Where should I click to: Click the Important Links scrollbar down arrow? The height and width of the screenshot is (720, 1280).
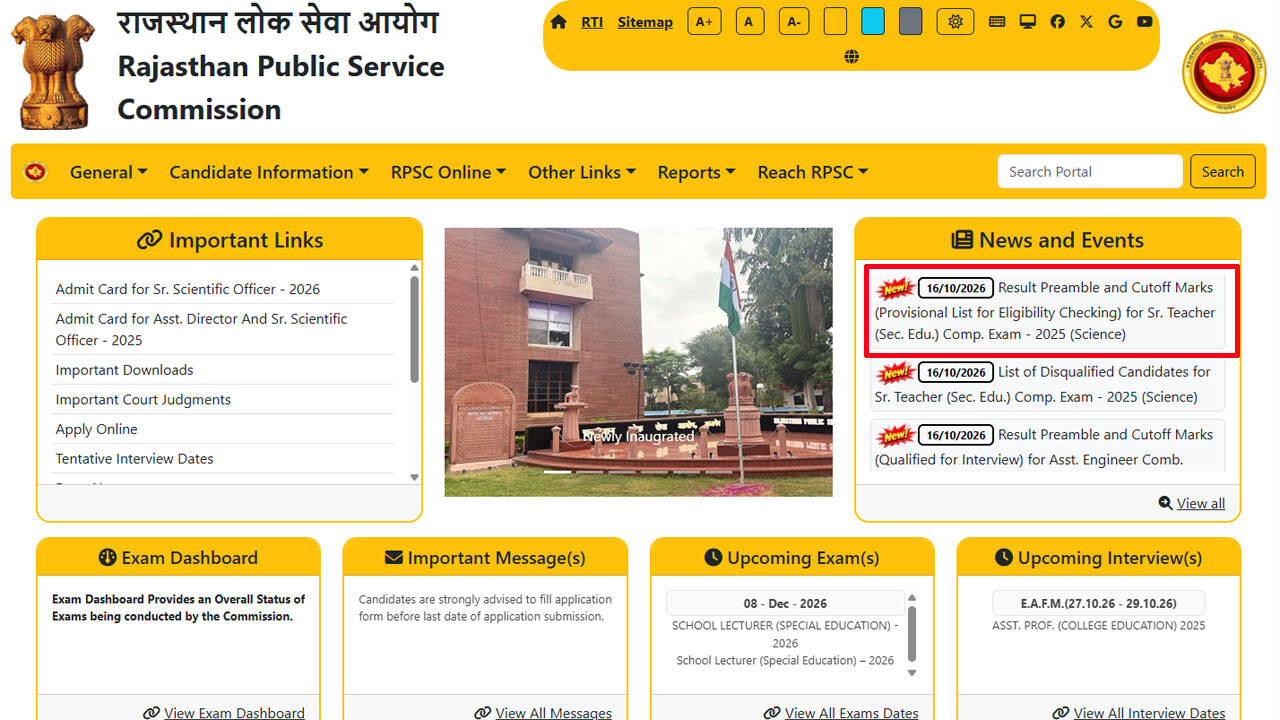pyautogui.click(x=415, y=478)
